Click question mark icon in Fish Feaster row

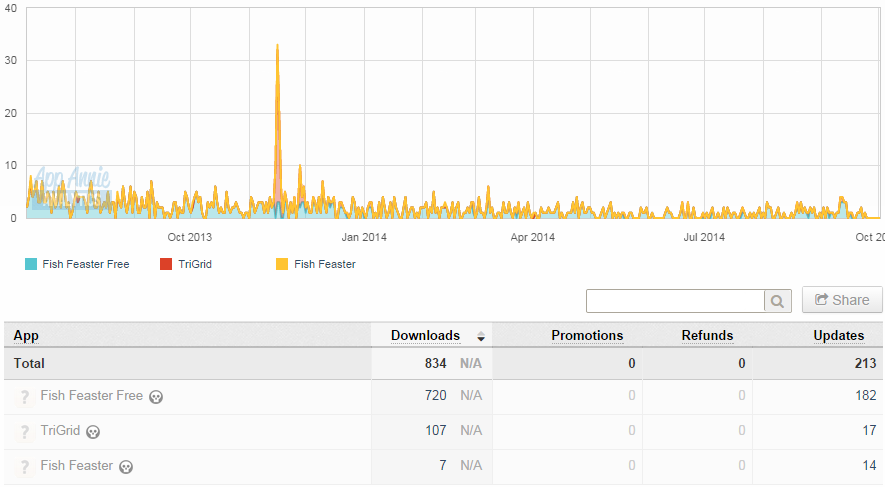(24, 467)
